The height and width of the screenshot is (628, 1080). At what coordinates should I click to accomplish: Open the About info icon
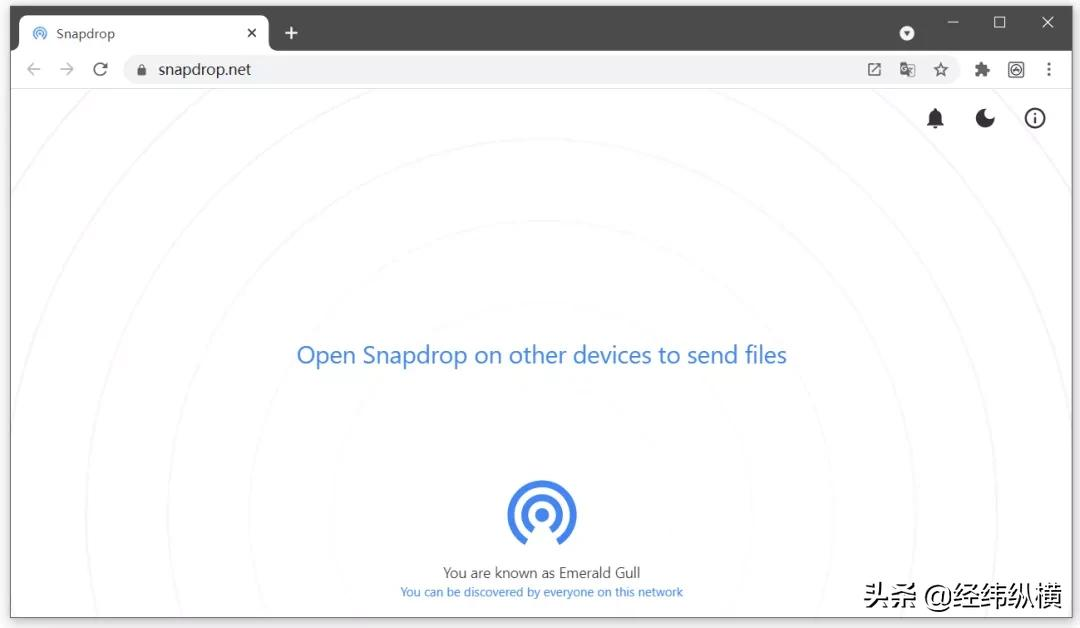1035,118
